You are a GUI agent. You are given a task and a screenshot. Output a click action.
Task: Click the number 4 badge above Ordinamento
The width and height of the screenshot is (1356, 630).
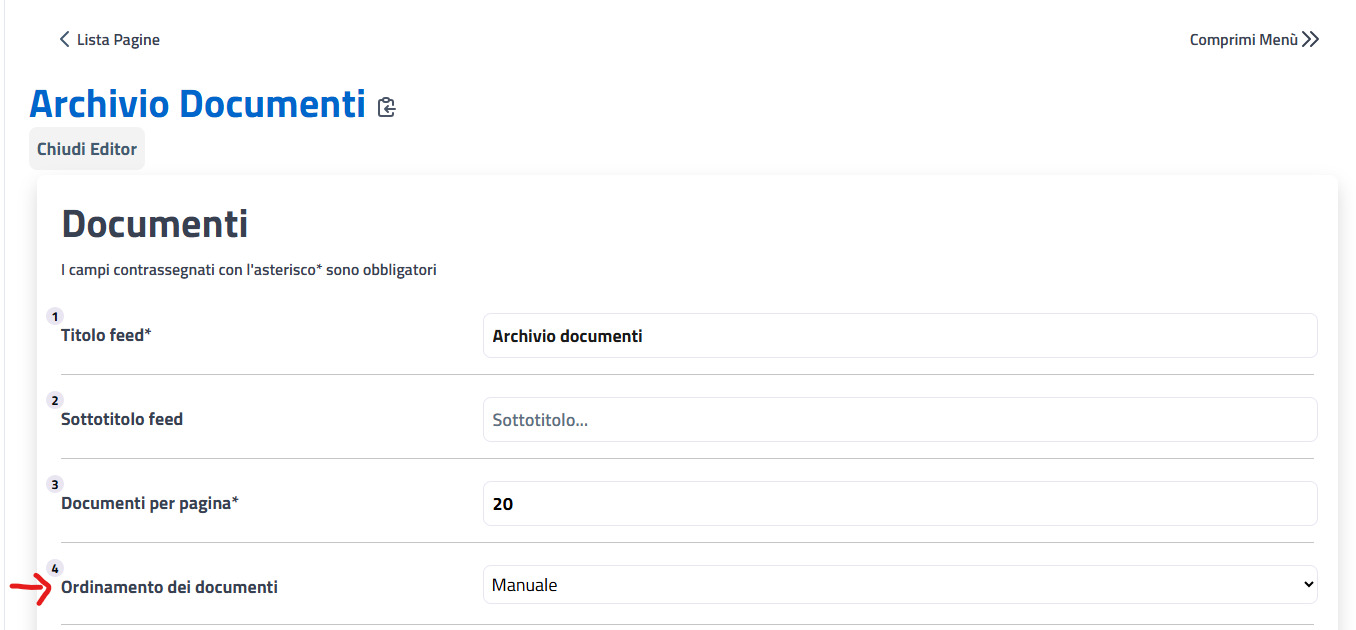click(x=55, y=568)
